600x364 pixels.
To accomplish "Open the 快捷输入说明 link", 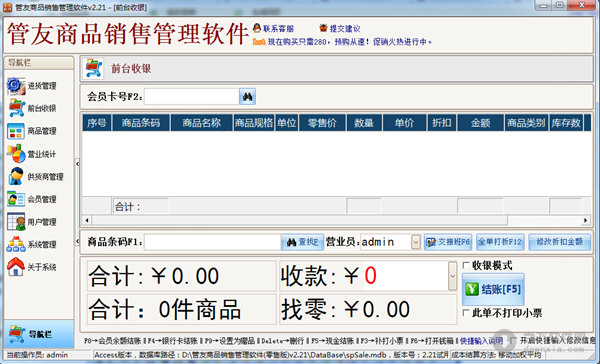I will 481,340.
